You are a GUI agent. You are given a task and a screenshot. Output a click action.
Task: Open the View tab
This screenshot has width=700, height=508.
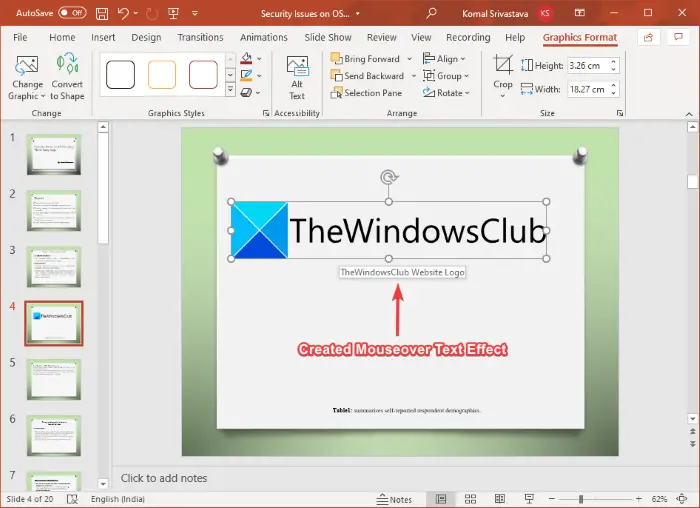click(x=421, y=37)
